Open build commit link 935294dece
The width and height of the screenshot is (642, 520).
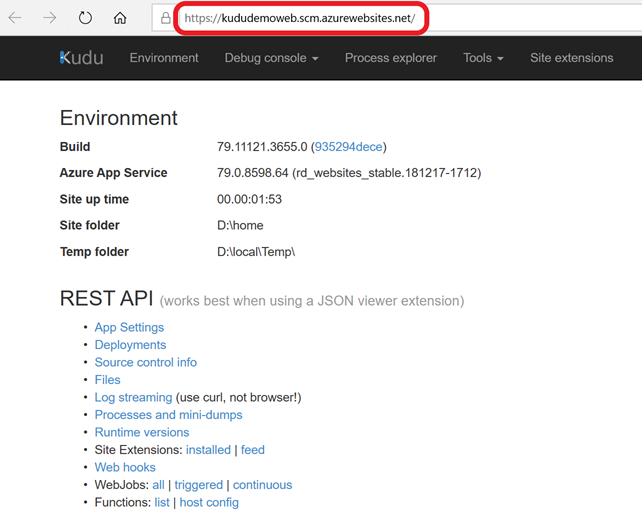348,147
